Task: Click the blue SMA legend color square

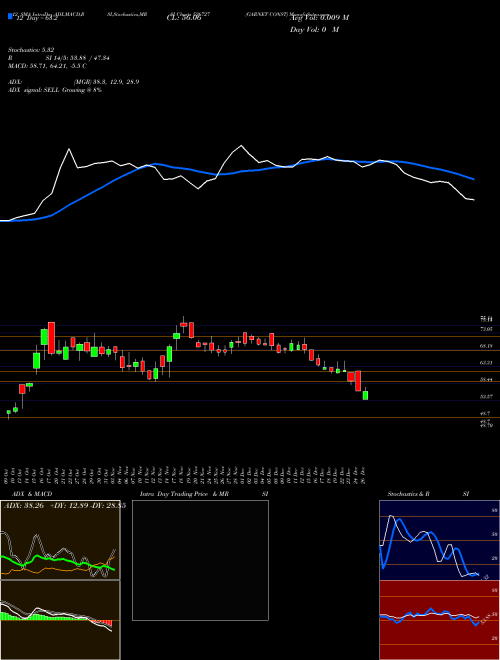Action: [x=10, y=16]
